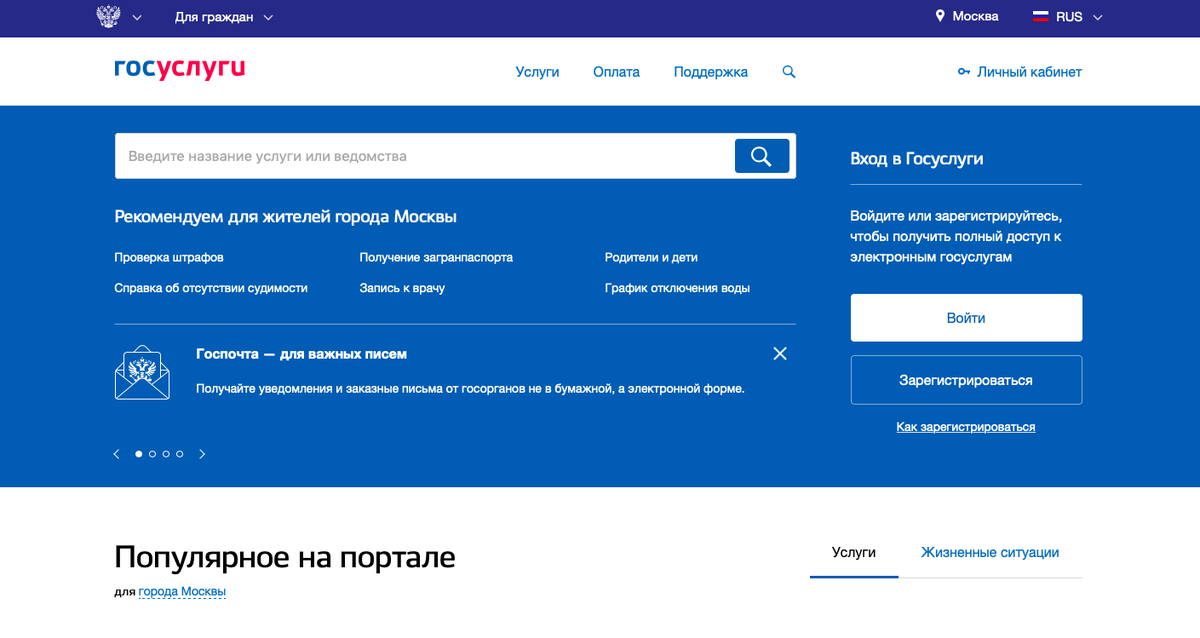Click the города Москвы link under Популярное
Screen dimensions: 1200x638
point(182,592)
